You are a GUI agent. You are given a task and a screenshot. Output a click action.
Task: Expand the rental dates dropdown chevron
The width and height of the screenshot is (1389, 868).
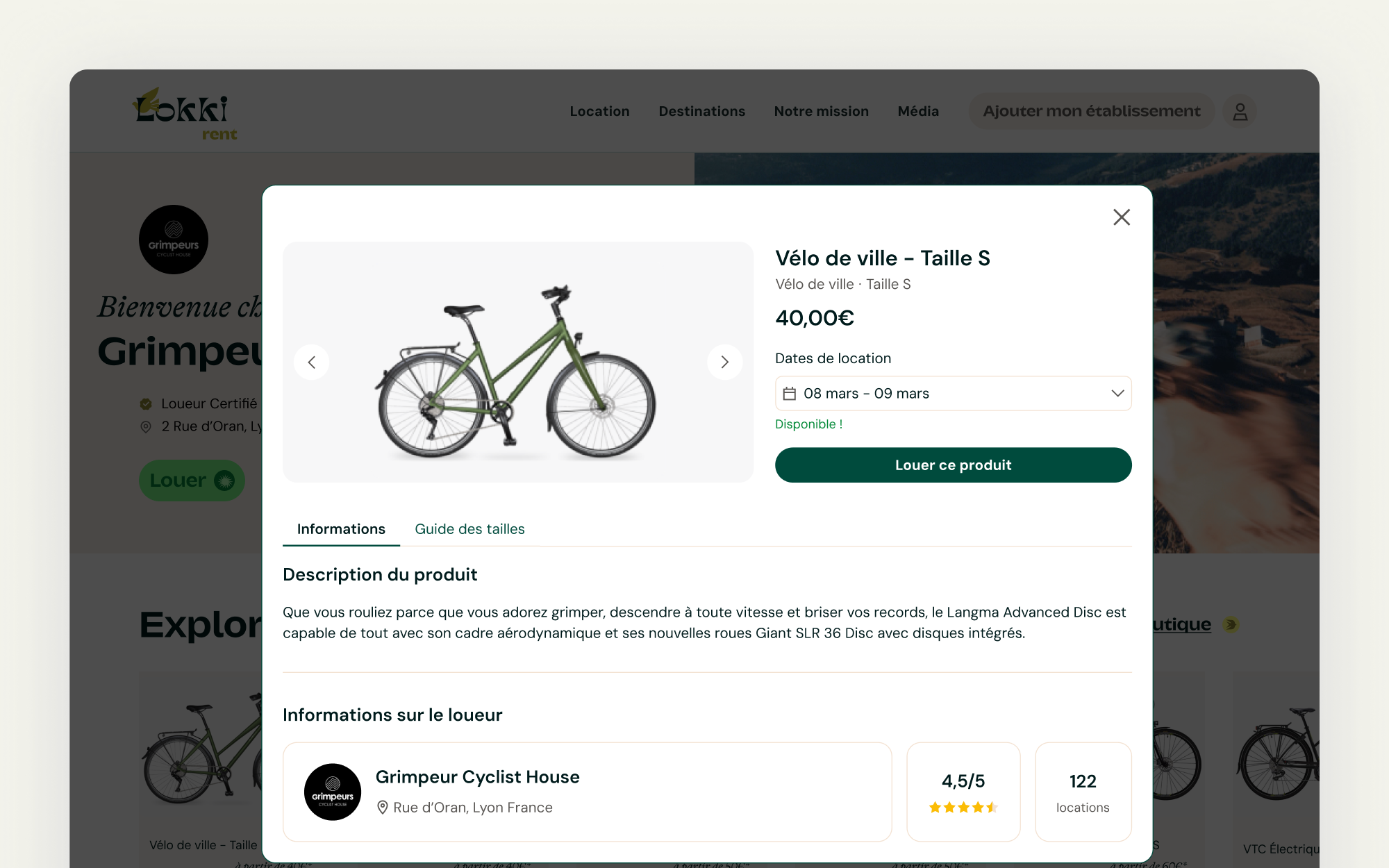[x=1117, y=393]
